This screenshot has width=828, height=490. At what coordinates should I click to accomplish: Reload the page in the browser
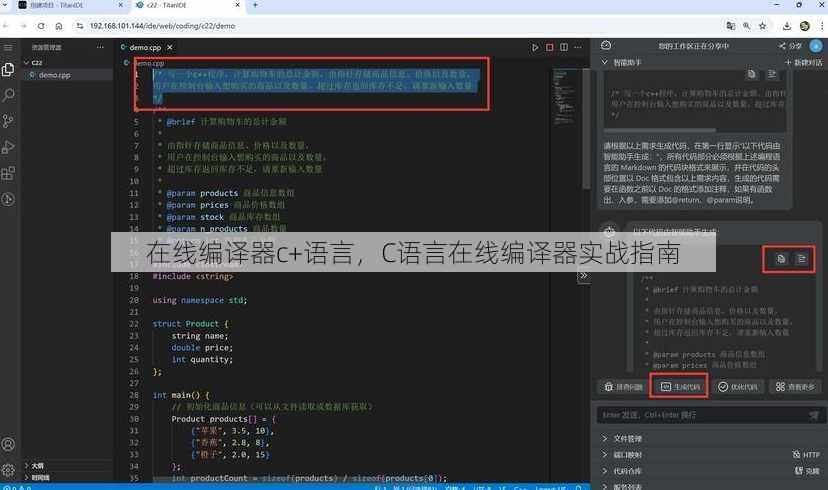pos(41,26)
